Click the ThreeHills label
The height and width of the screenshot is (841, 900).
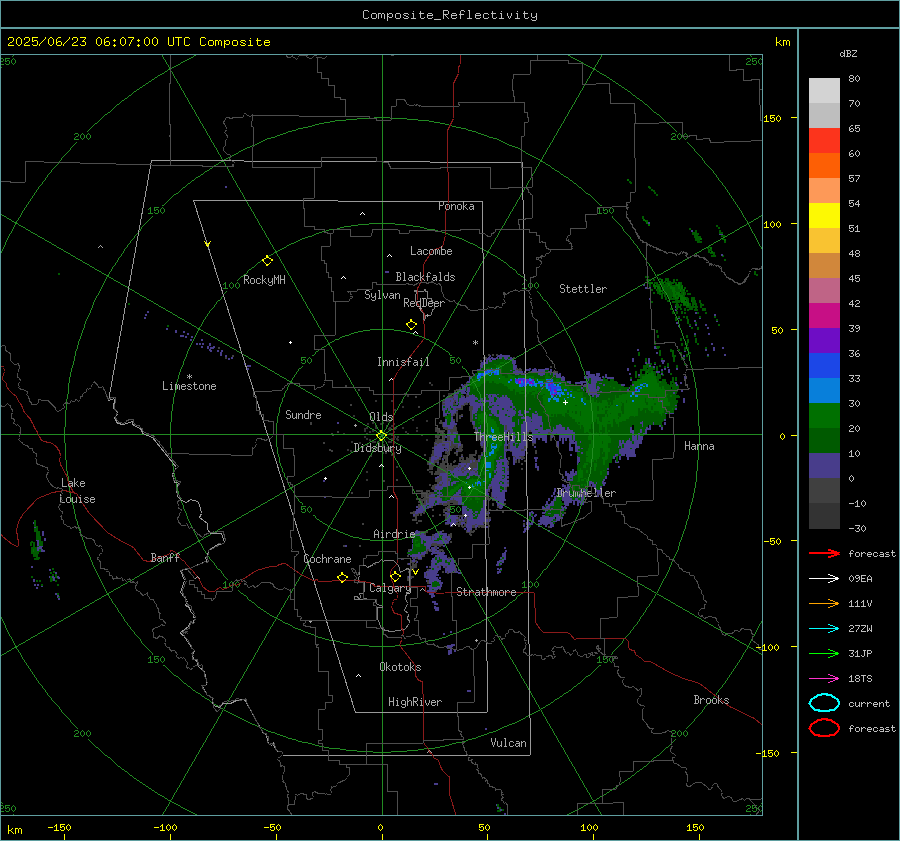point(503,437)
